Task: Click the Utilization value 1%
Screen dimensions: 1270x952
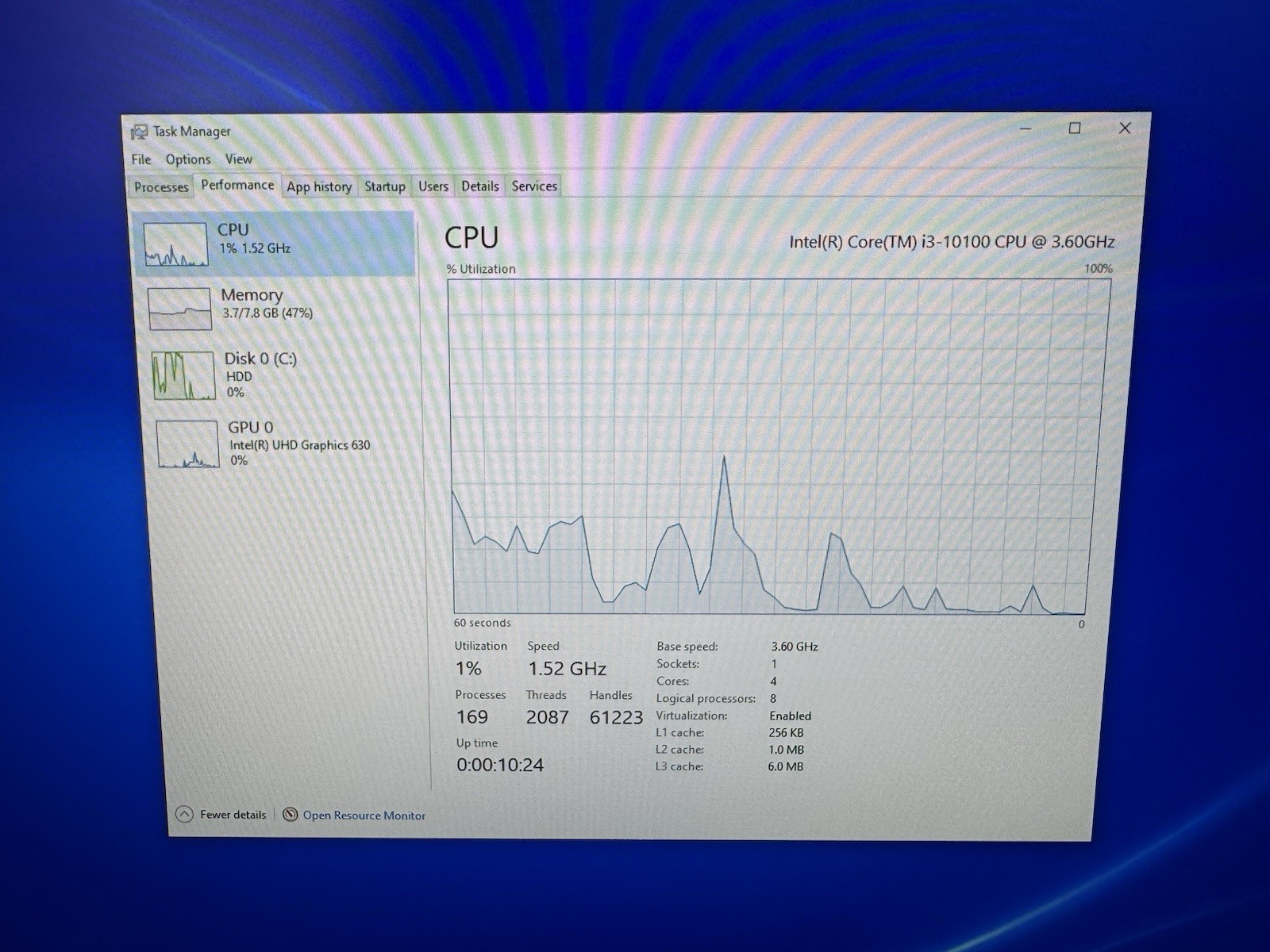Action: click(468, 669)
